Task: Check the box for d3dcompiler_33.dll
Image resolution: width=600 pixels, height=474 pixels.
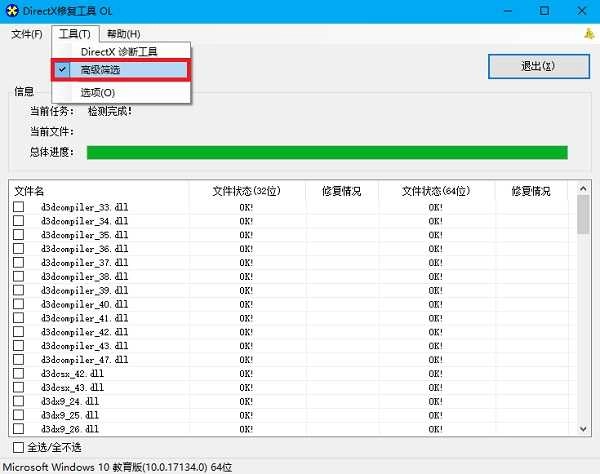Action: pos(18,207)
